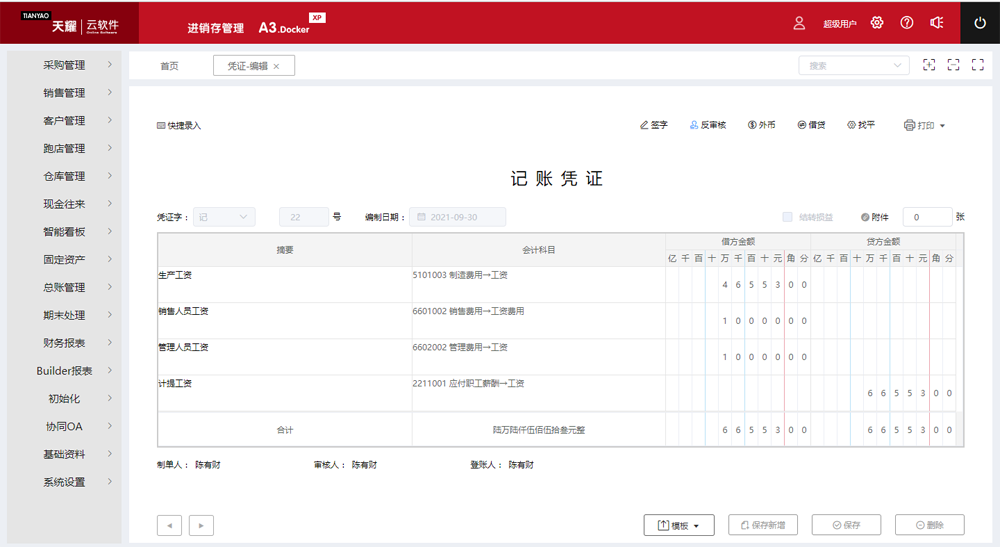This screenshot has height=547, width=1000.
Task: Open the 模板 template dropdown
Action: point(678,525)
